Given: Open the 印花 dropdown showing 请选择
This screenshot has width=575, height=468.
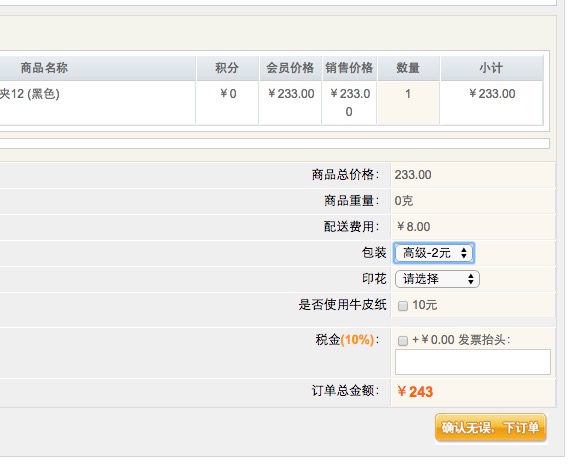Looking at the screenshot, I should [x=437, y=279].
